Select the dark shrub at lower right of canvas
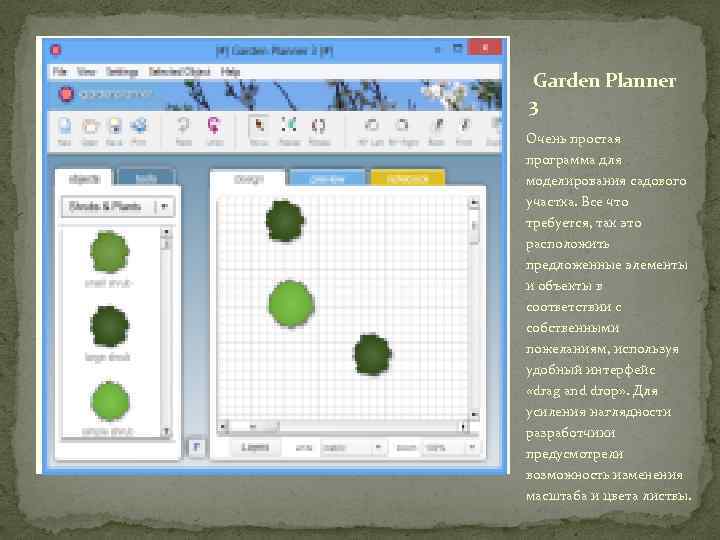This screenshot has width=720, height=540. point(372,354)
